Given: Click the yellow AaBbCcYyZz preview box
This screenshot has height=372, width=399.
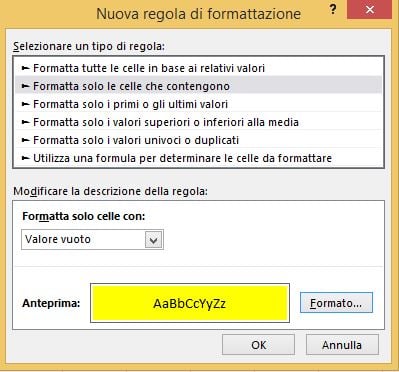Looking at the screenshot, I should point(190,303).
